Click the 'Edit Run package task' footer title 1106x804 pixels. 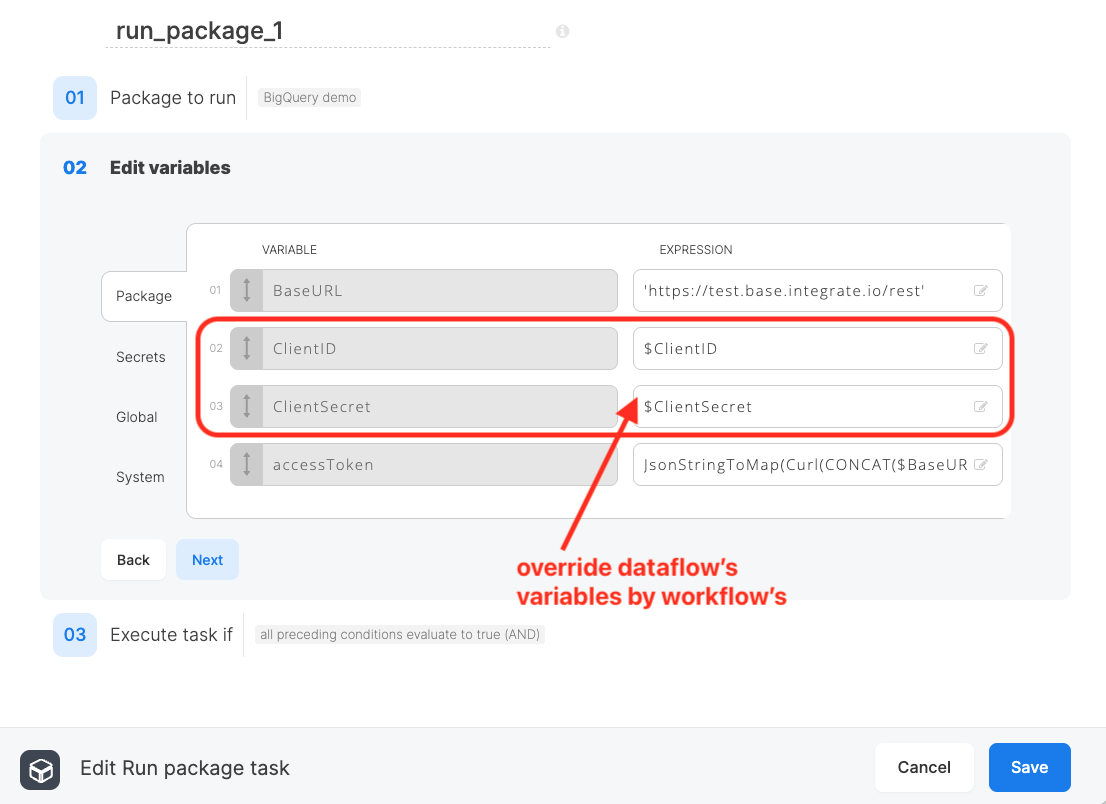click(185, 768)
